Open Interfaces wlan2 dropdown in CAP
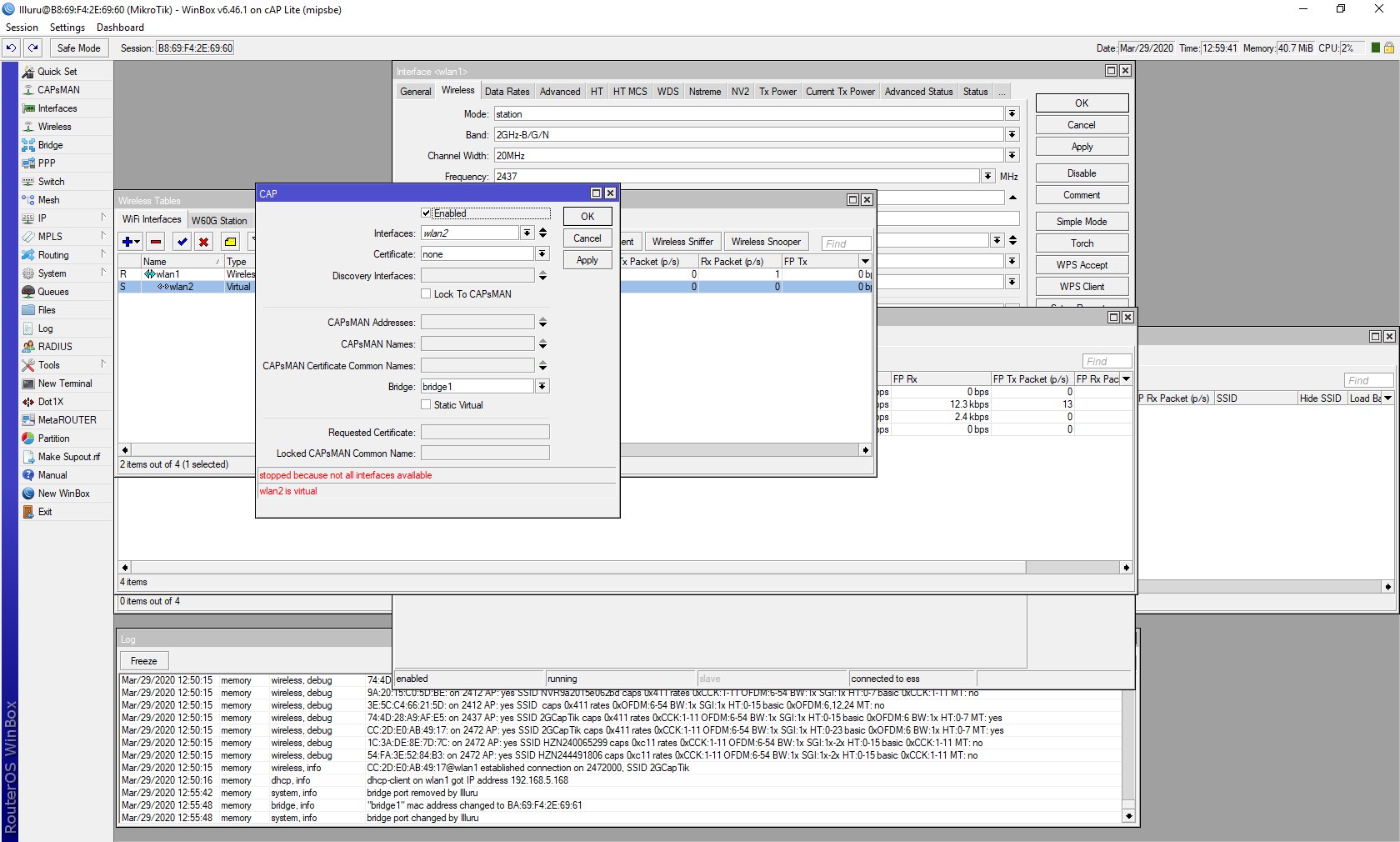Image resolution: width=1400 pixels, height=842 pixels. click(x=527, y=233)
